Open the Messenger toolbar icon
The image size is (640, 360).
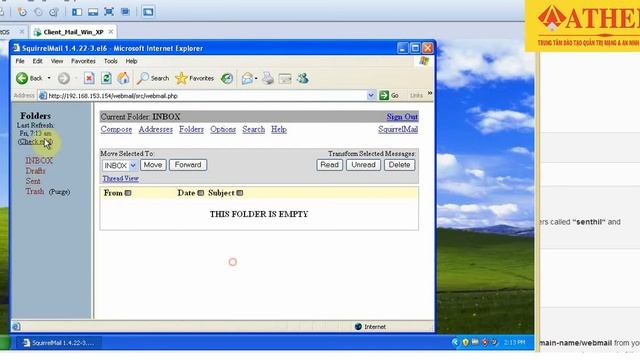coord(302,78)
